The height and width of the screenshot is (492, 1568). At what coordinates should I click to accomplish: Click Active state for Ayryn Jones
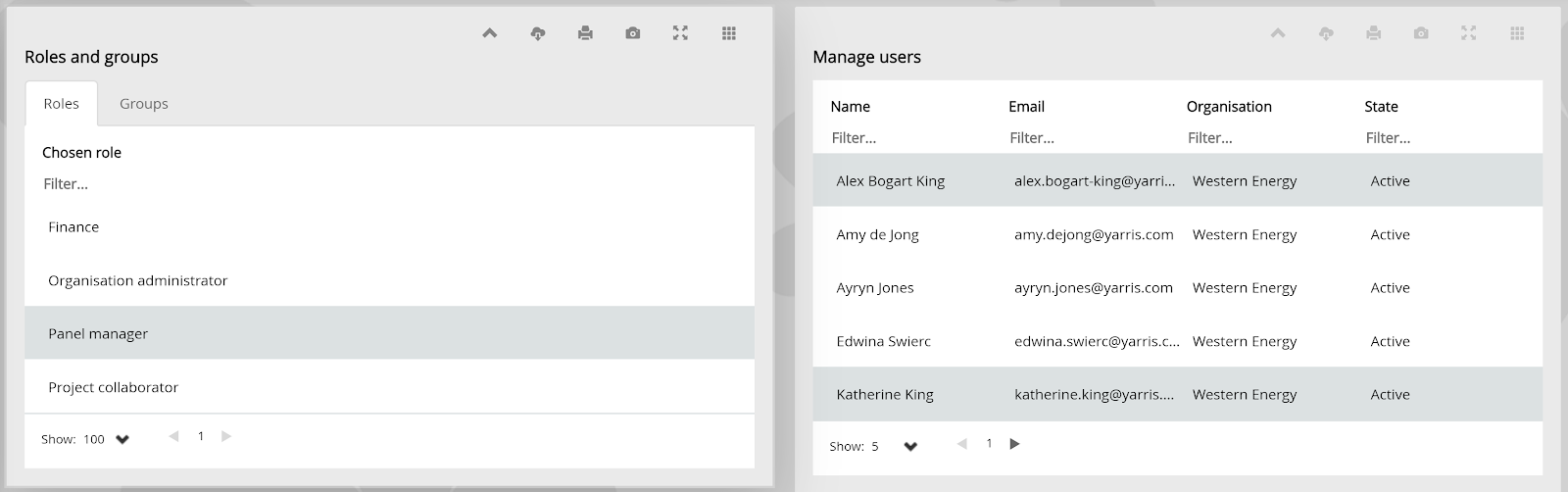[1390, 288]
